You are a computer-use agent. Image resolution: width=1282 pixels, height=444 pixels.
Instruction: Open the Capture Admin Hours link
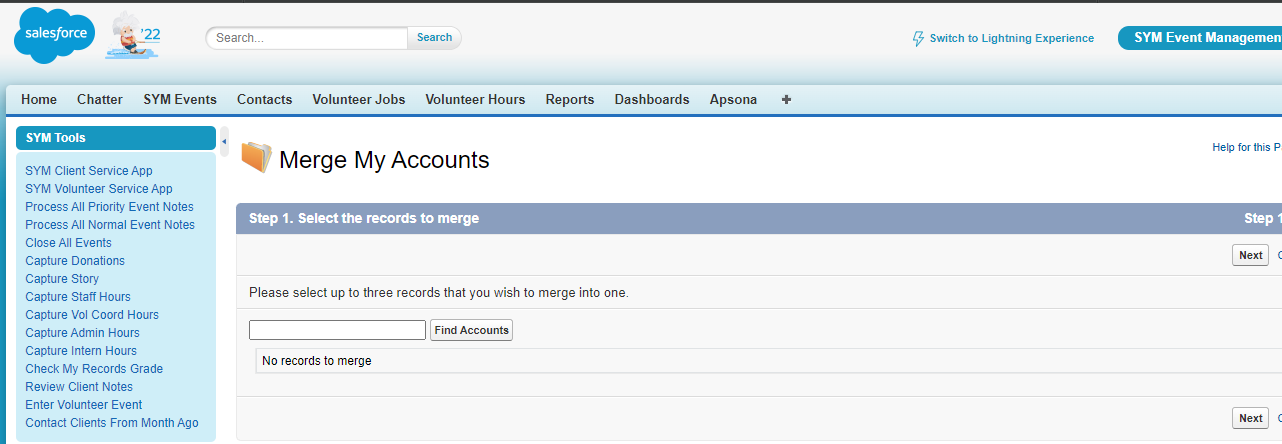[x=82, y=333]
